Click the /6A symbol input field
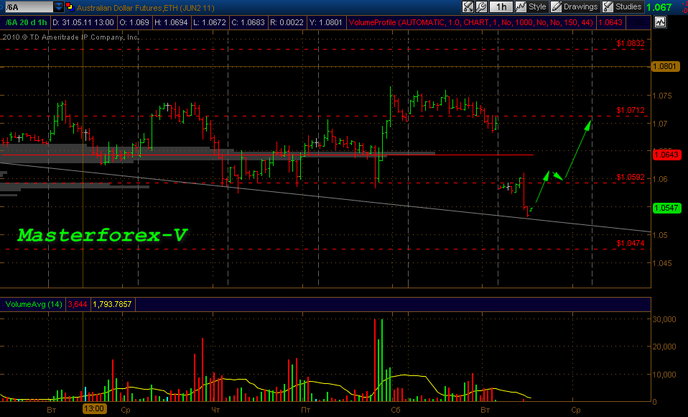 pos(27,7)
